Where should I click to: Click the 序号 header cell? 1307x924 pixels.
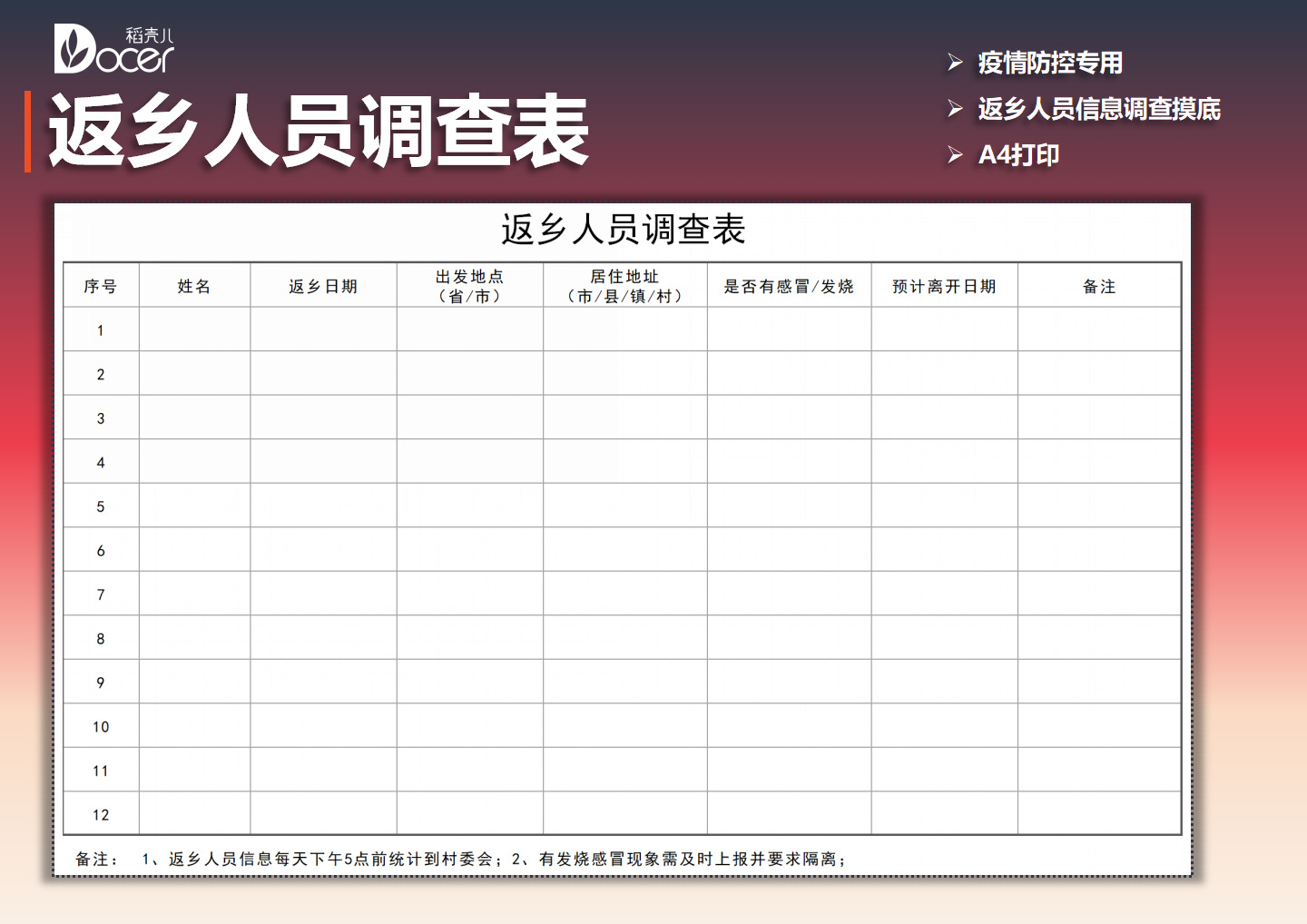coord(100,285)
